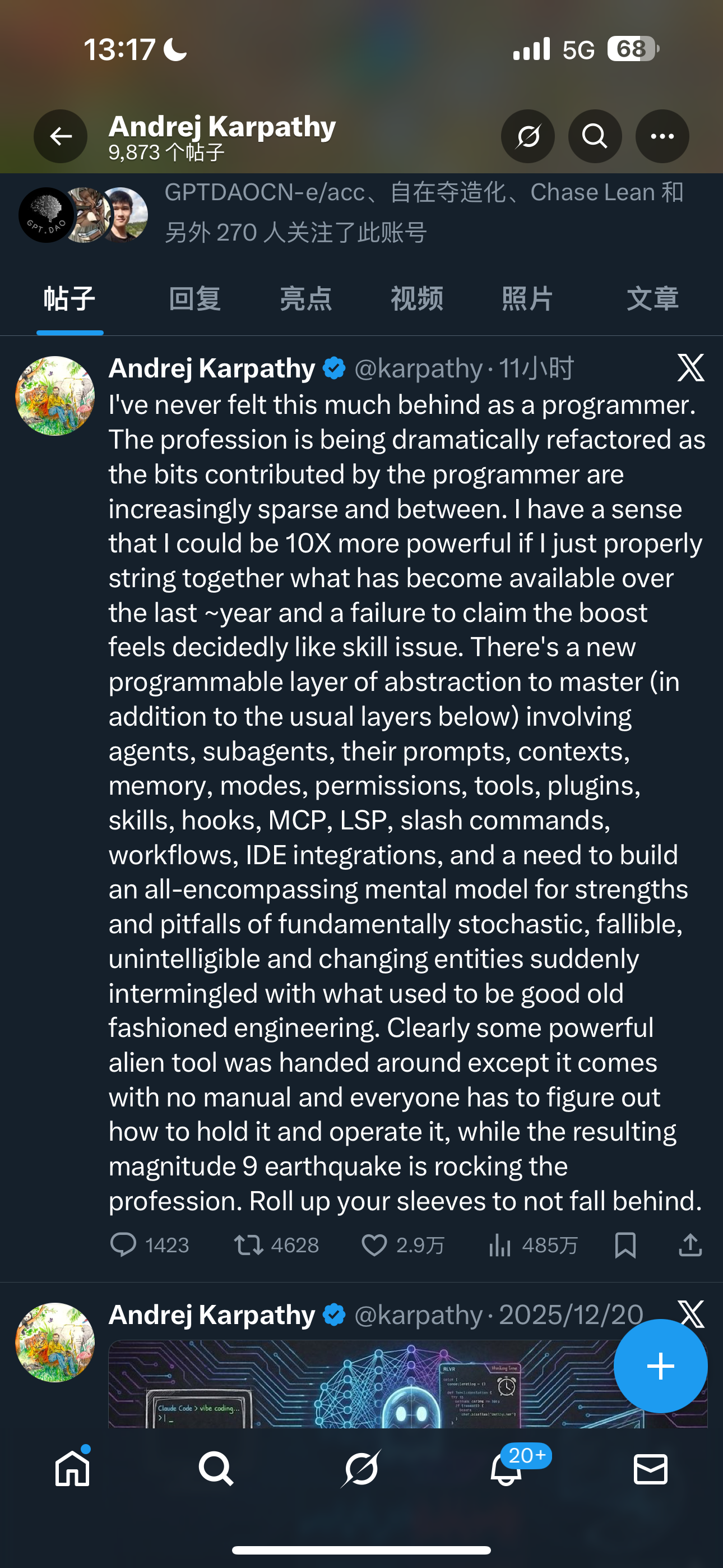Go to the 文章 tab

coord(652,299)
